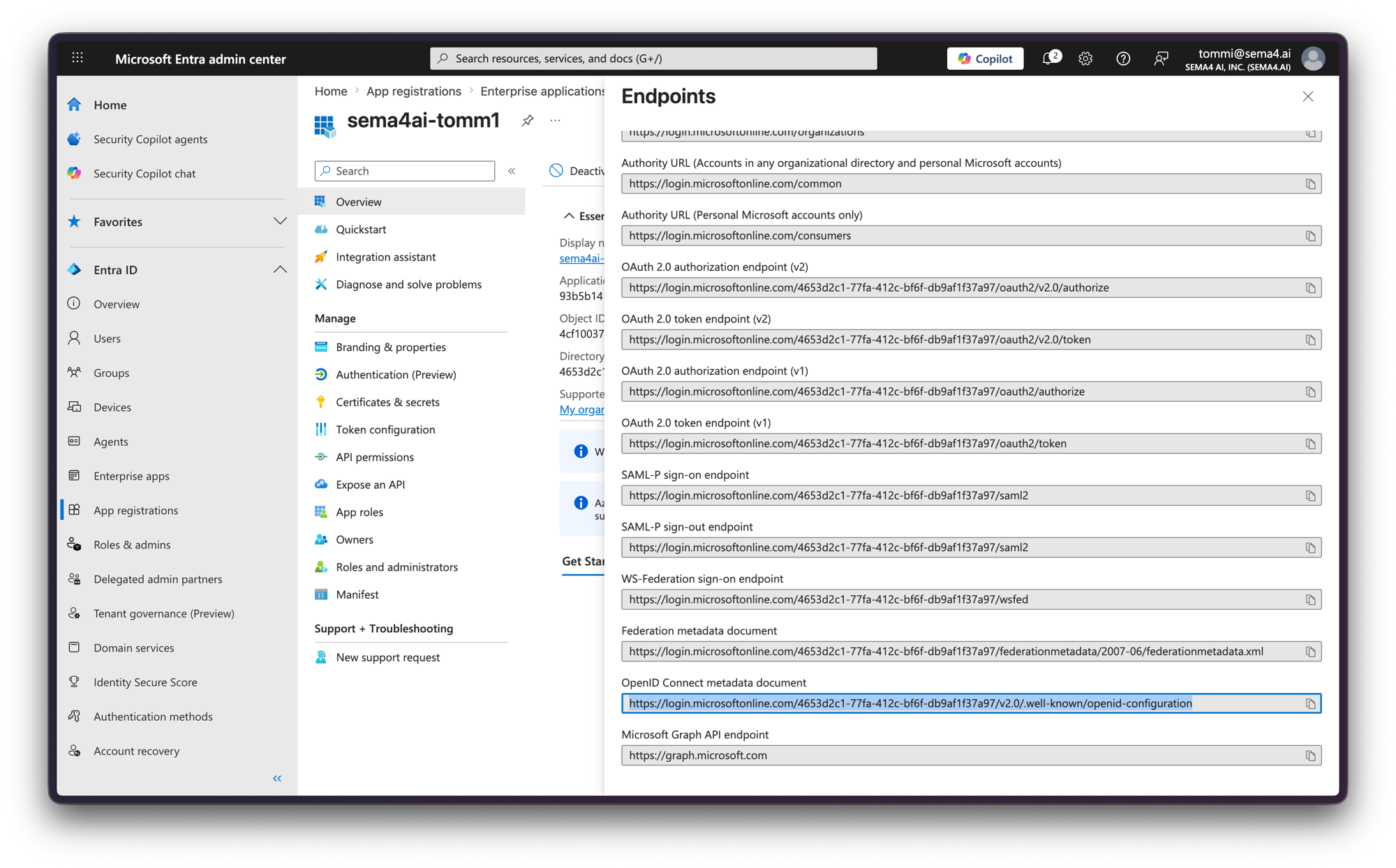Open the feedback icon in header
Image resolution: width=1396 pixels, height=868 pixels.
tap(1160, 59)
